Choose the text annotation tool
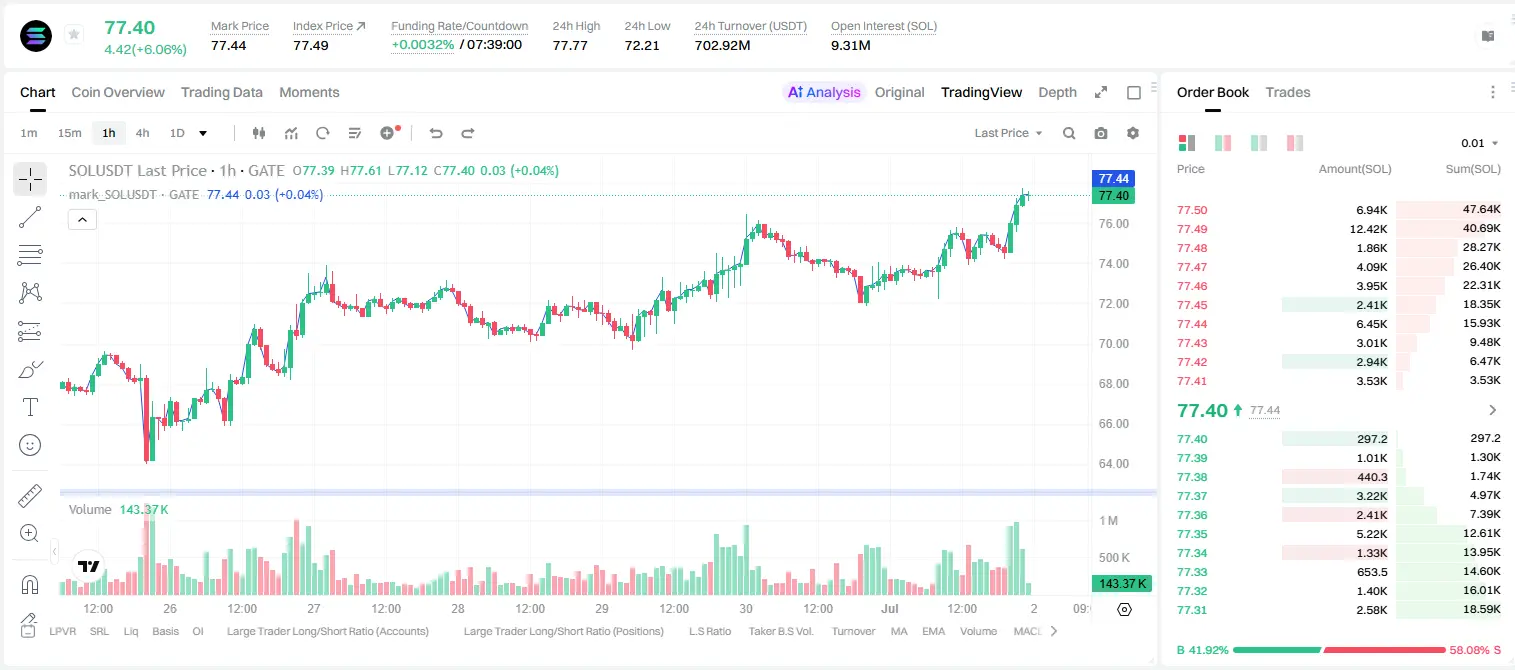Image resolution: width=1515 pixels, height=670 pixels. point(30,407)
